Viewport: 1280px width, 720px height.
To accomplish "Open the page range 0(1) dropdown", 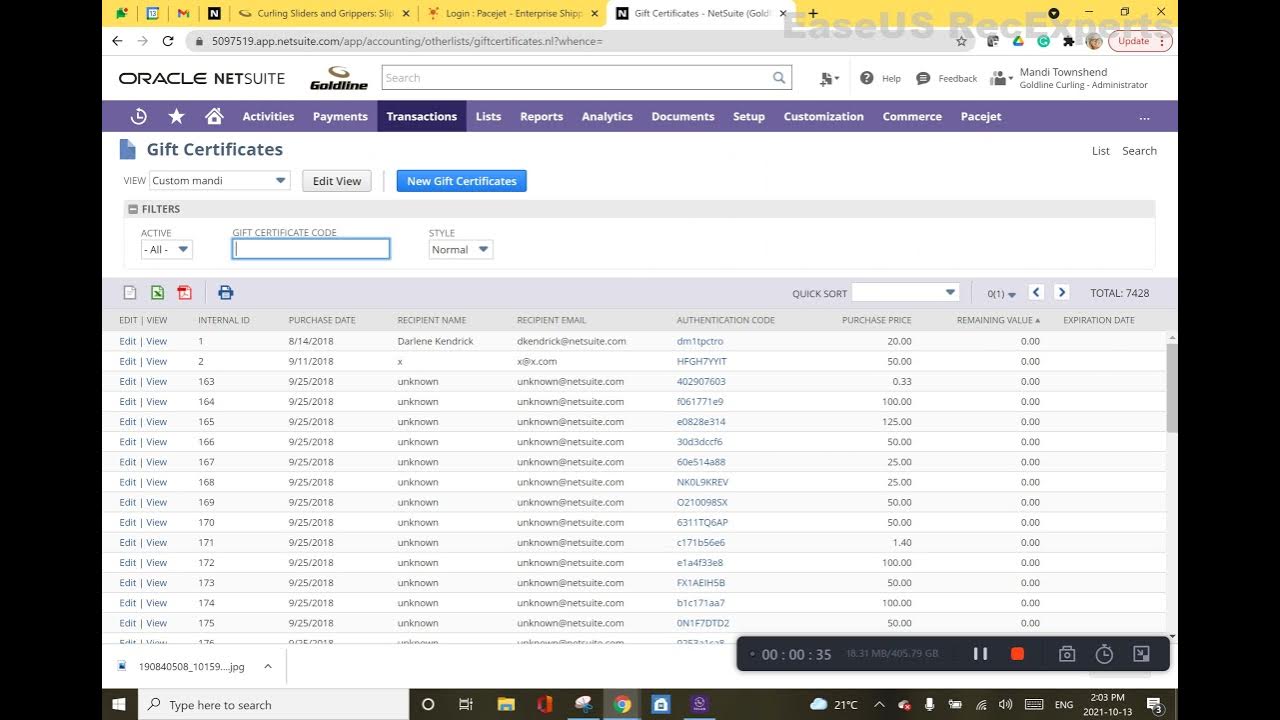I will click(x=1001, y=294).
